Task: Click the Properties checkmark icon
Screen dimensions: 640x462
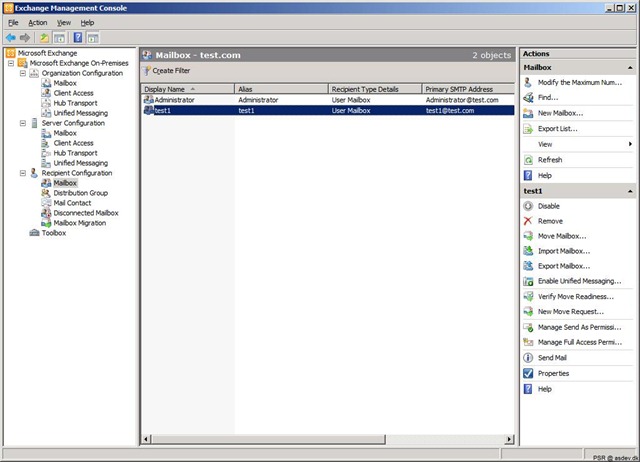Action: [x=528, y=373]
